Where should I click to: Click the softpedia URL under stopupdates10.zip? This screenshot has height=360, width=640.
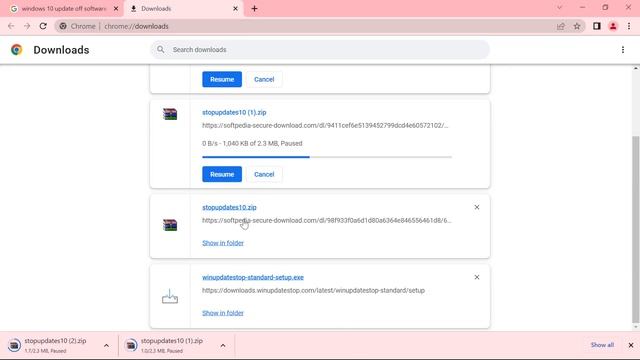(327, 220)
